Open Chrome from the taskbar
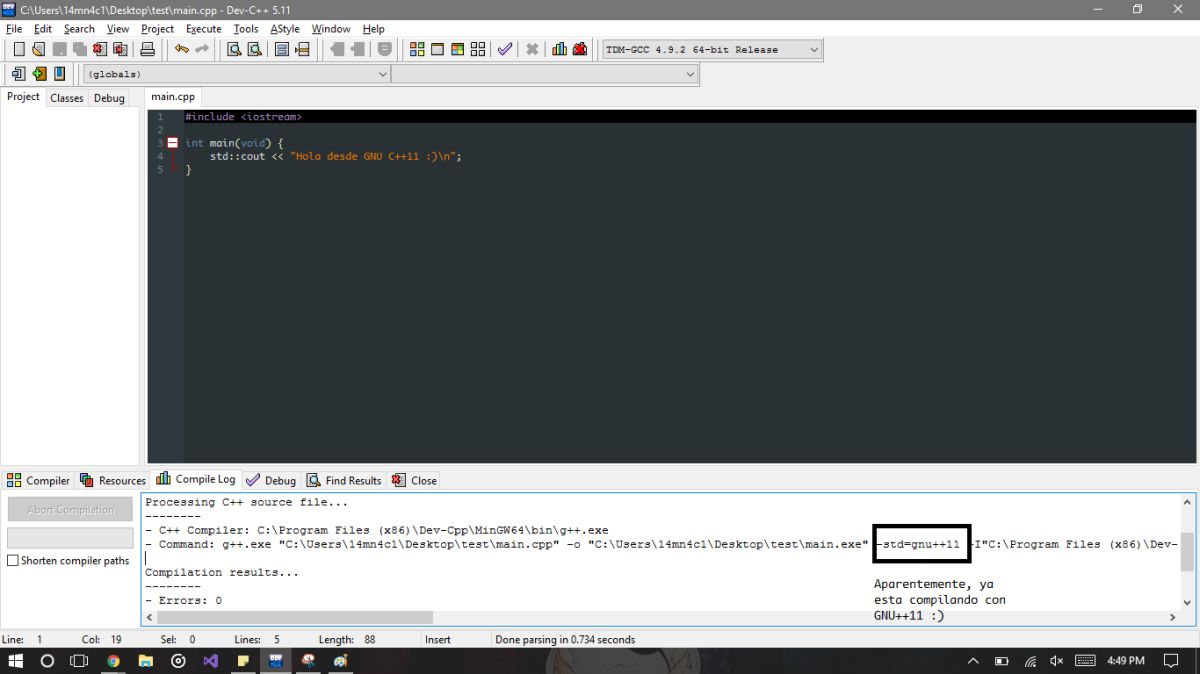 (112, 661)
